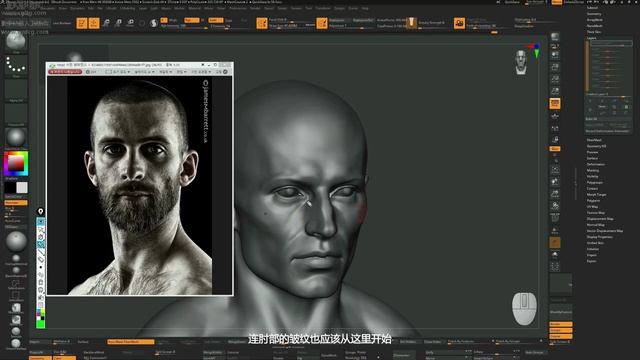Expand the Surface subpalette
This screenshot has width=640, height=360.
coord(592,158)
